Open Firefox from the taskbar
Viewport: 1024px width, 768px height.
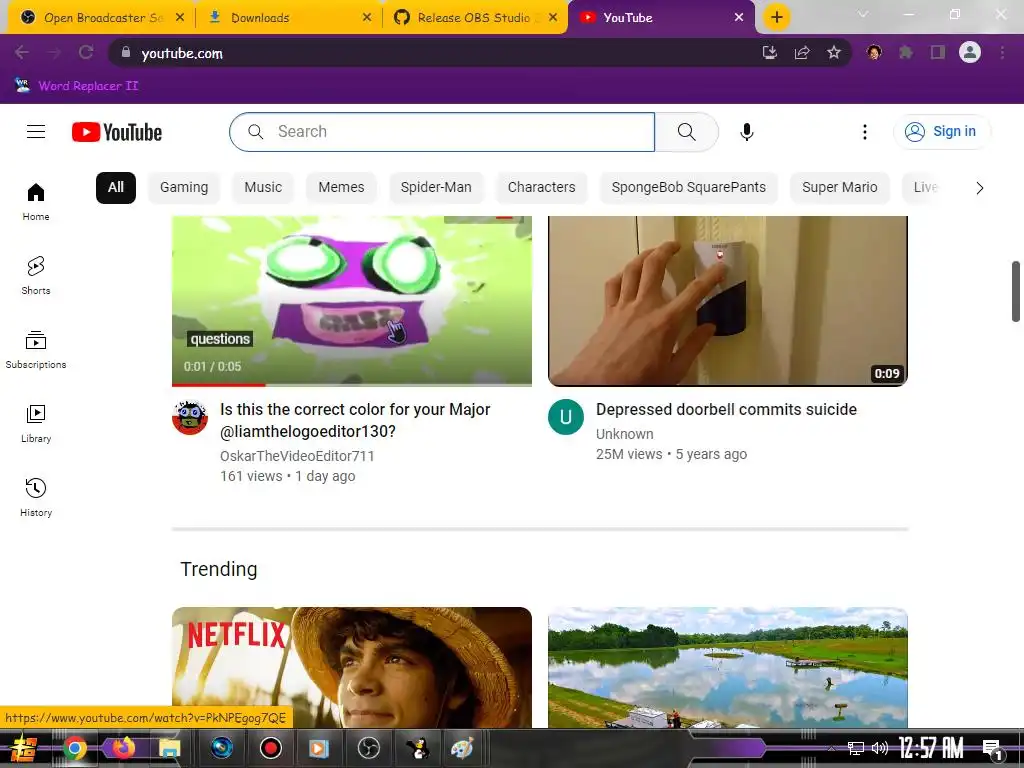point(123,748)
